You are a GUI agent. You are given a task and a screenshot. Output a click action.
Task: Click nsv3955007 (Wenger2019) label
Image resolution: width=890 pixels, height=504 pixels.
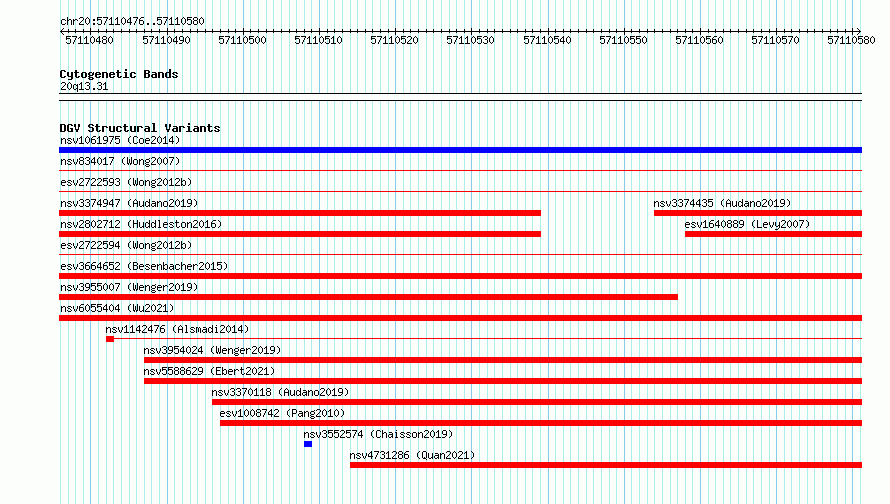129,287
